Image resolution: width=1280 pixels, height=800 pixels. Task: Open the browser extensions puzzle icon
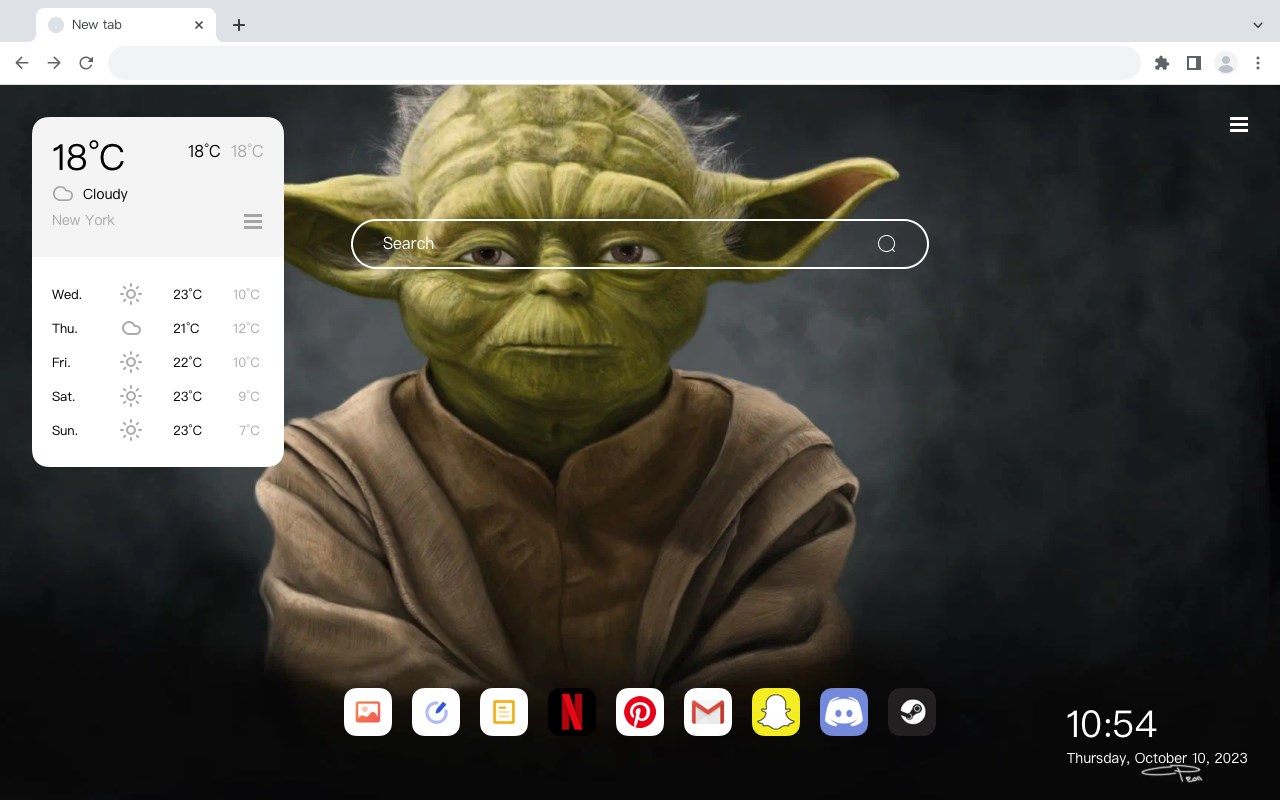click(x=1161, y=63)
